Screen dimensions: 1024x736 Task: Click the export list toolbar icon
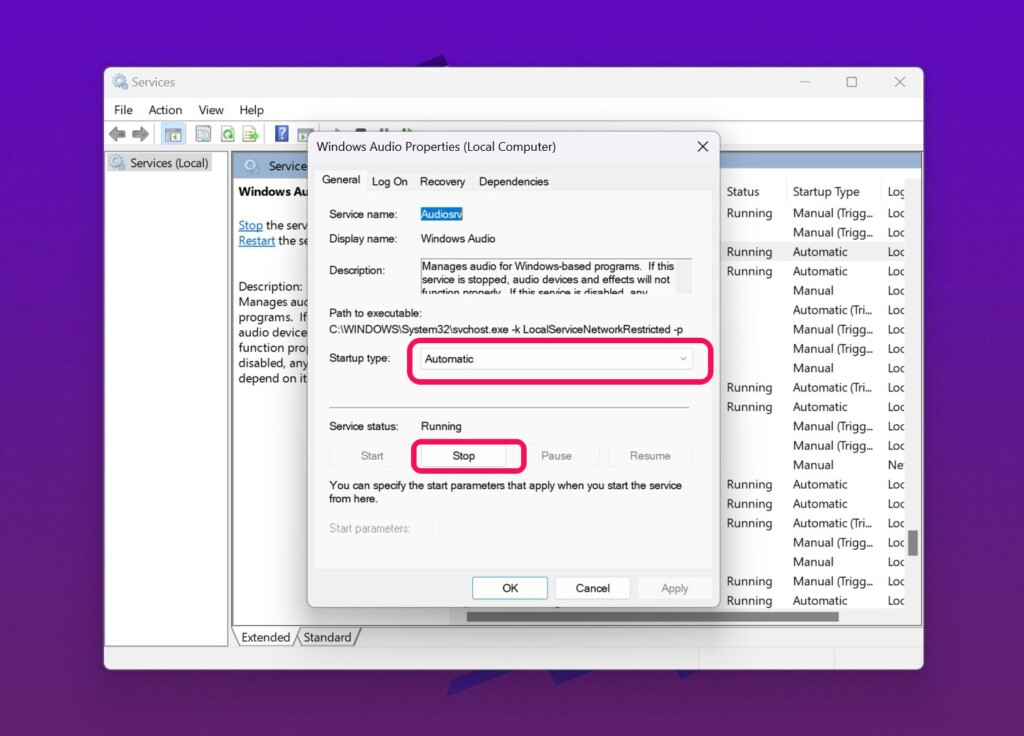coord(251,135)
